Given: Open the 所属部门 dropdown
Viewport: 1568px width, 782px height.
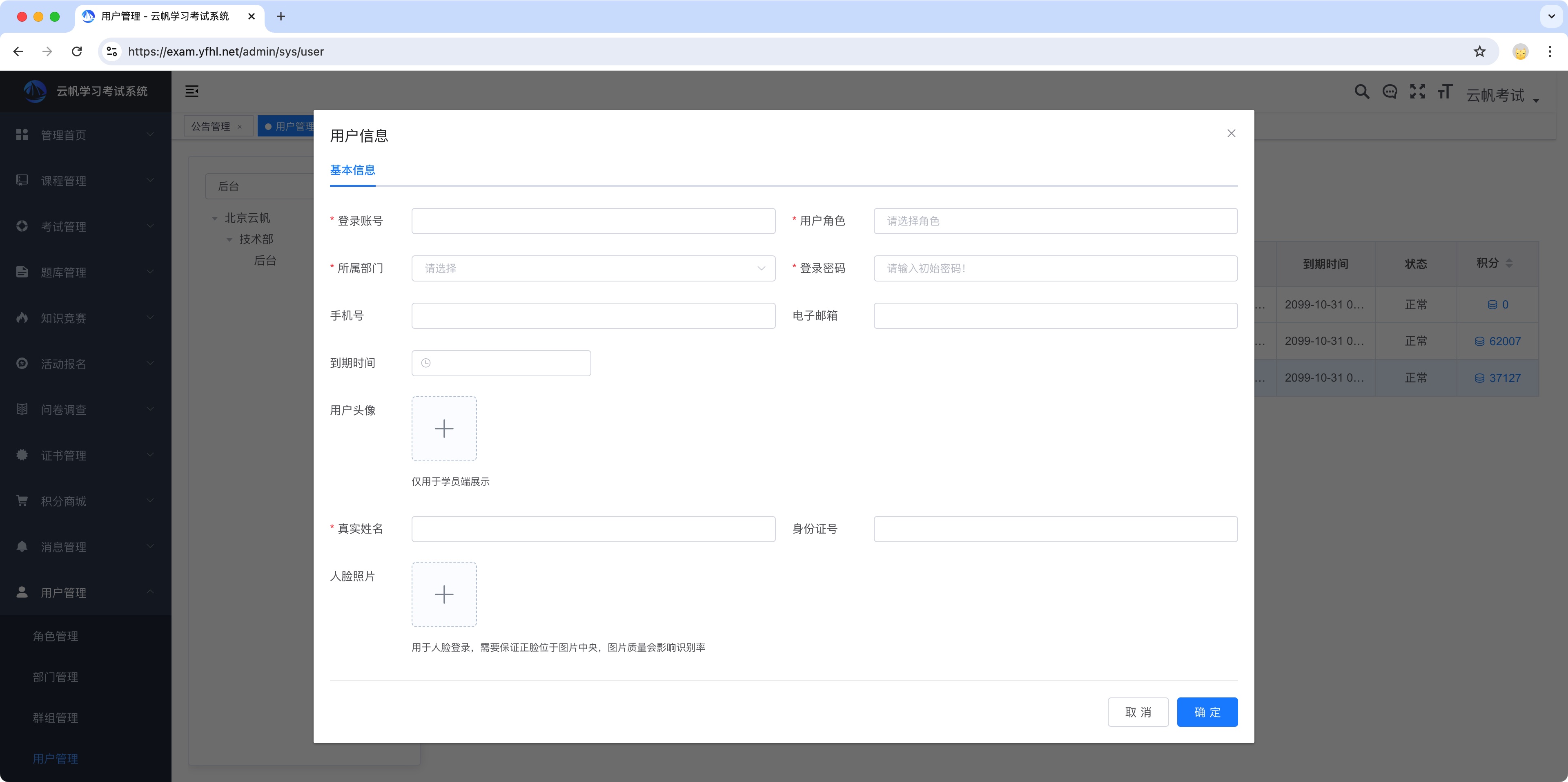Looking at the screenshot, I should tap(593, 268).
